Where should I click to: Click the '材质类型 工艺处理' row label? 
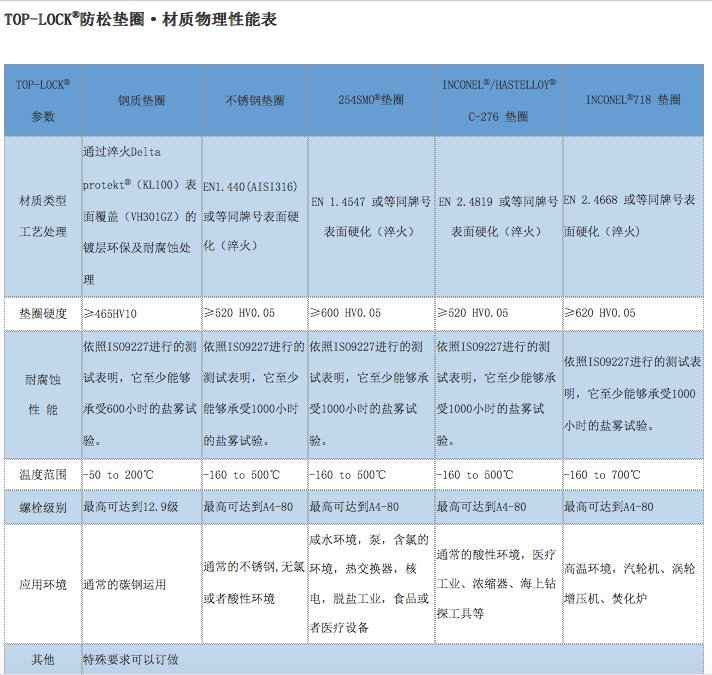(43, 216)
